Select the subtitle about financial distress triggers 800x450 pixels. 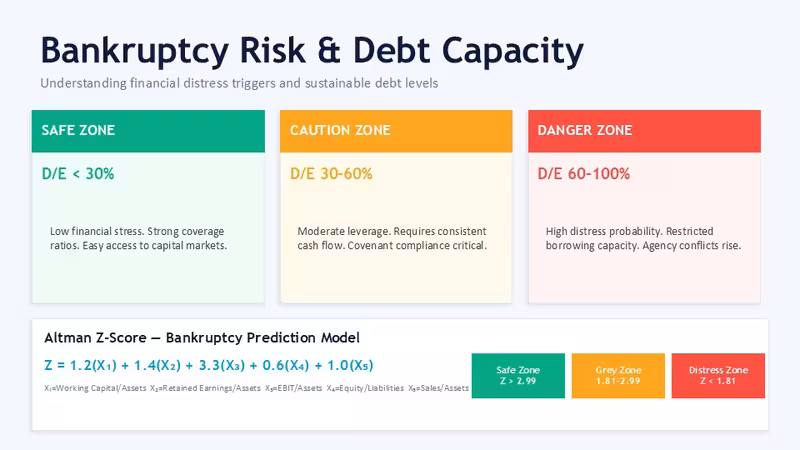(x=239, y=83)
